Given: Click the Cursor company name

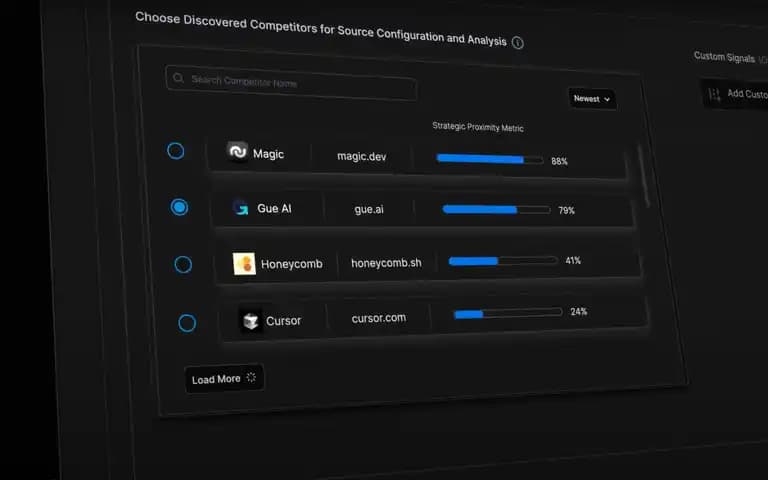Looking at the screenshot, I should point(284,321).
